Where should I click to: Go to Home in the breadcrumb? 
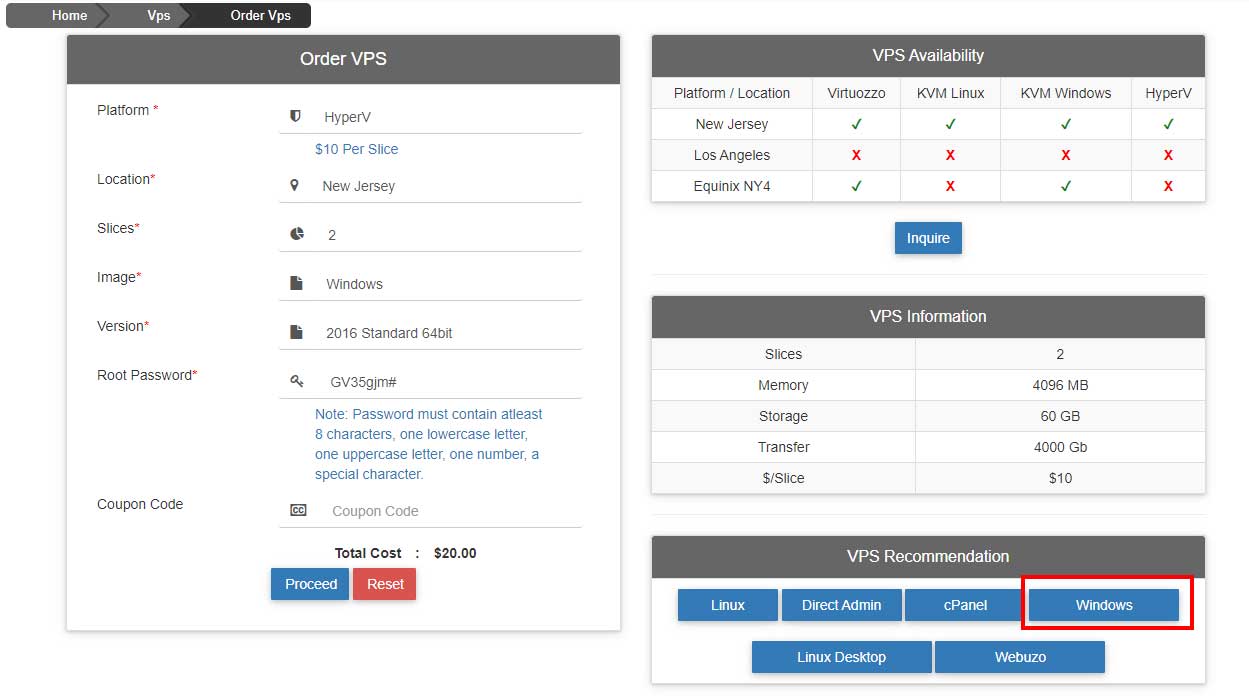point(69,15)
